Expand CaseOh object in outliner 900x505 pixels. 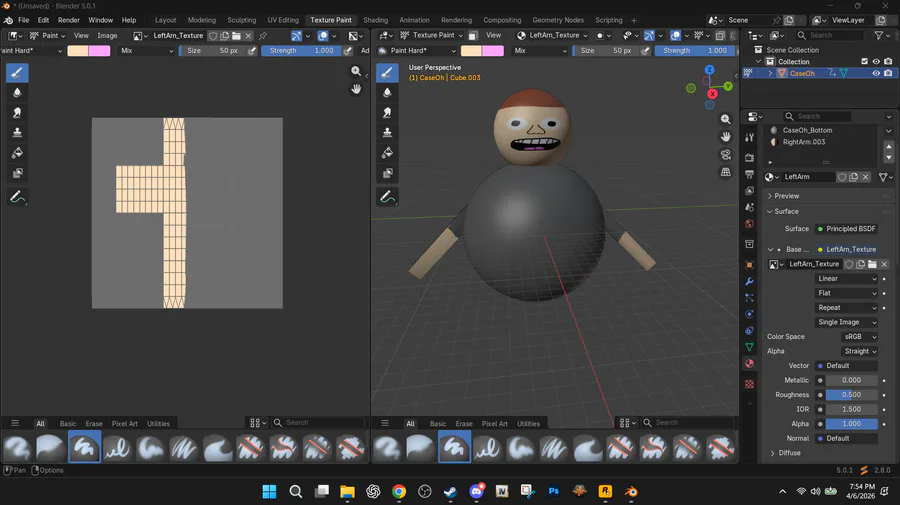point(770,73)
